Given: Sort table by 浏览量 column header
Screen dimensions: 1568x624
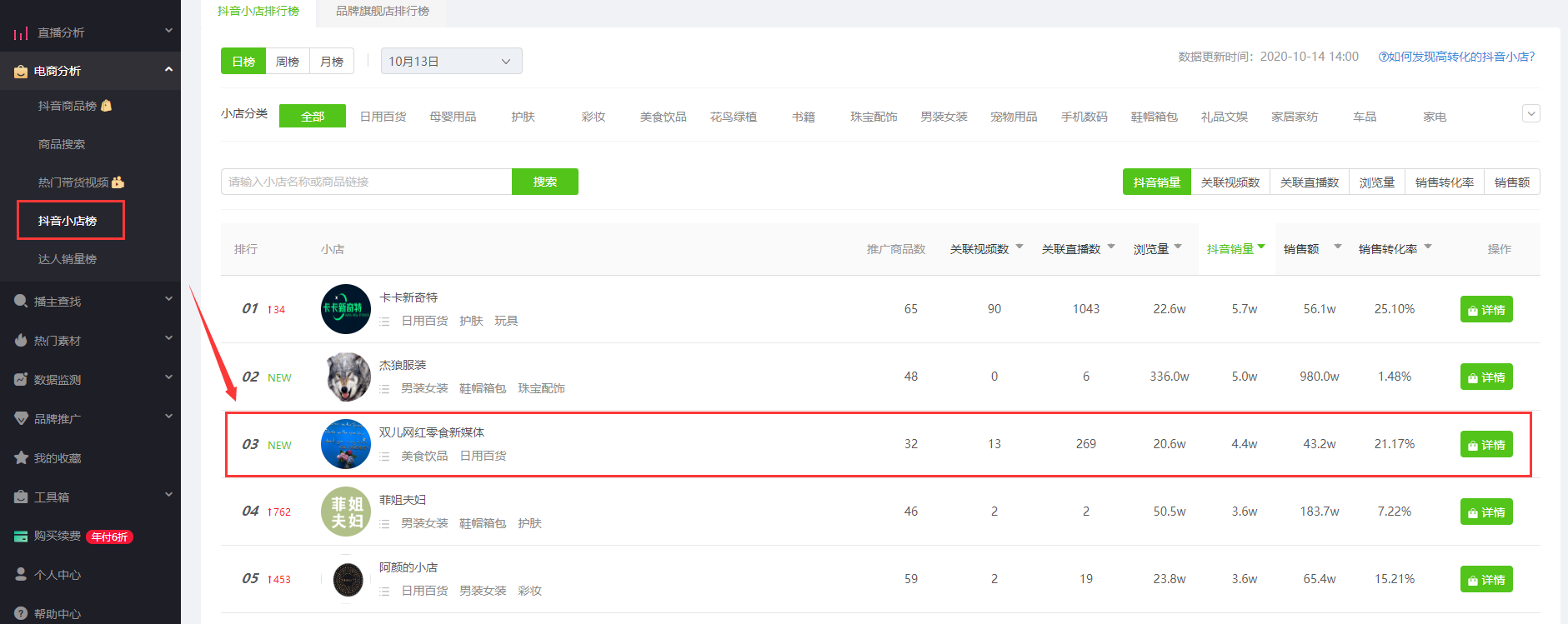Looking at the screenshot, I should [x=1158, y=249].
